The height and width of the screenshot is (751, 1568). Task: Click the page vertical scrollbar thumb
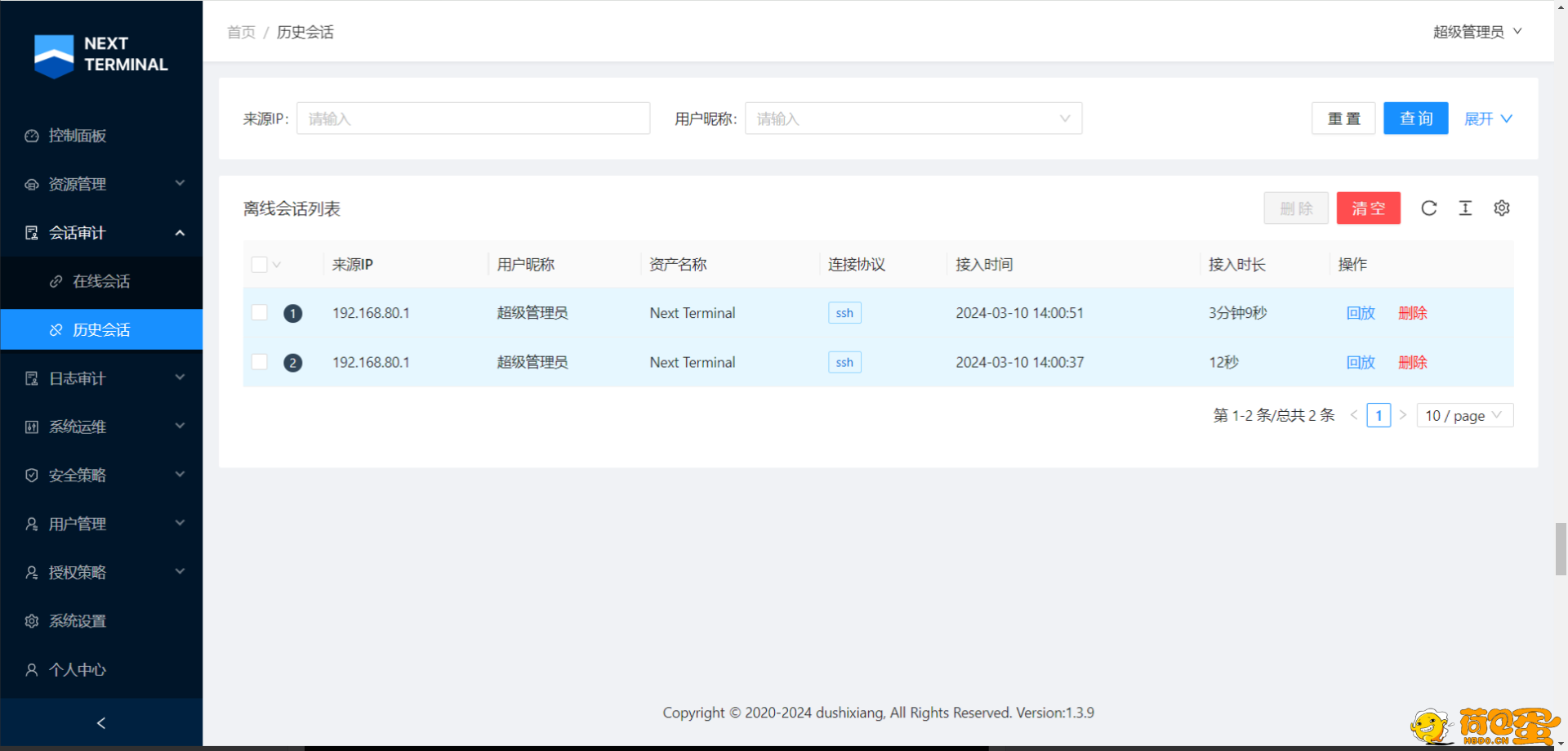(x=1561, y=550)
